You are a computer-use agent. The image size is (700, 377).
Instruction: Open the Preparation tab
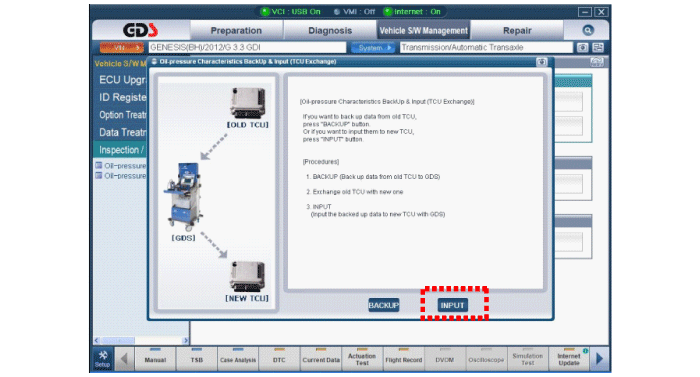coord(236,30)
